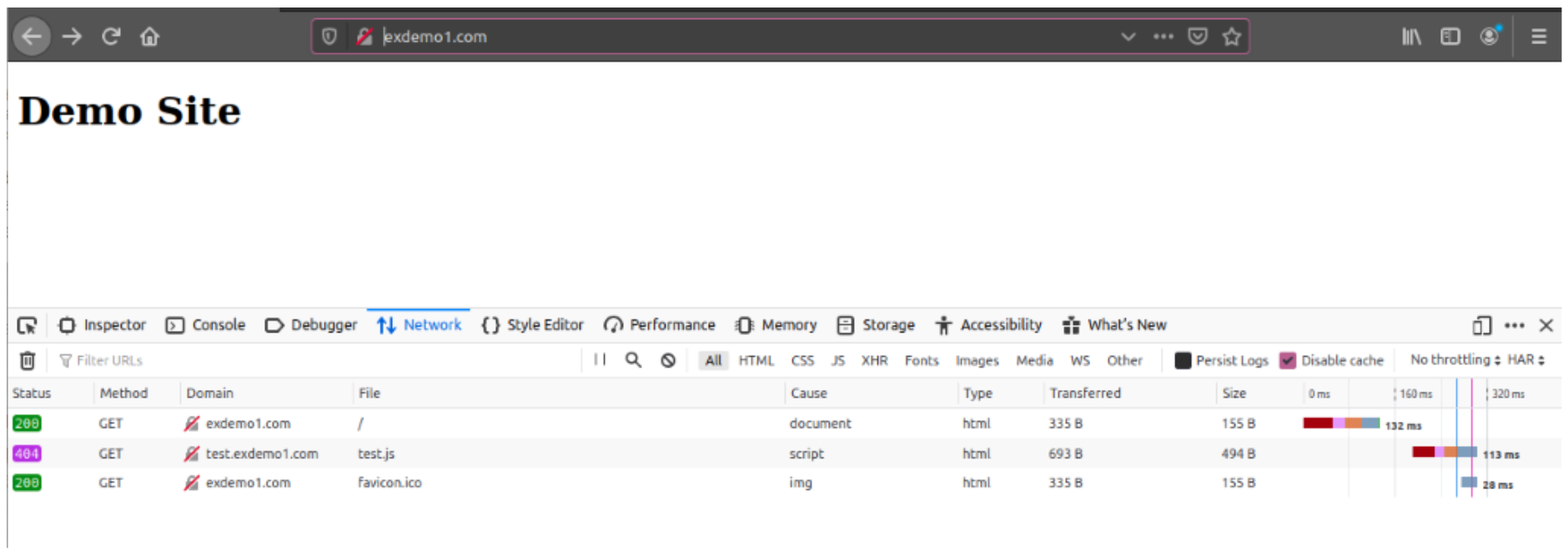Sort by Transferred column header
The image size is (1568, 555).
click(x=1130, y=393)
